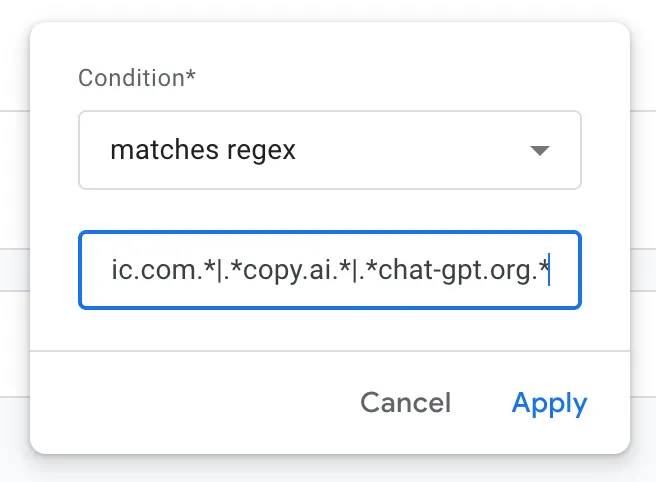Click the Cancel button
656x482 pixels.
tap(406, 403)
